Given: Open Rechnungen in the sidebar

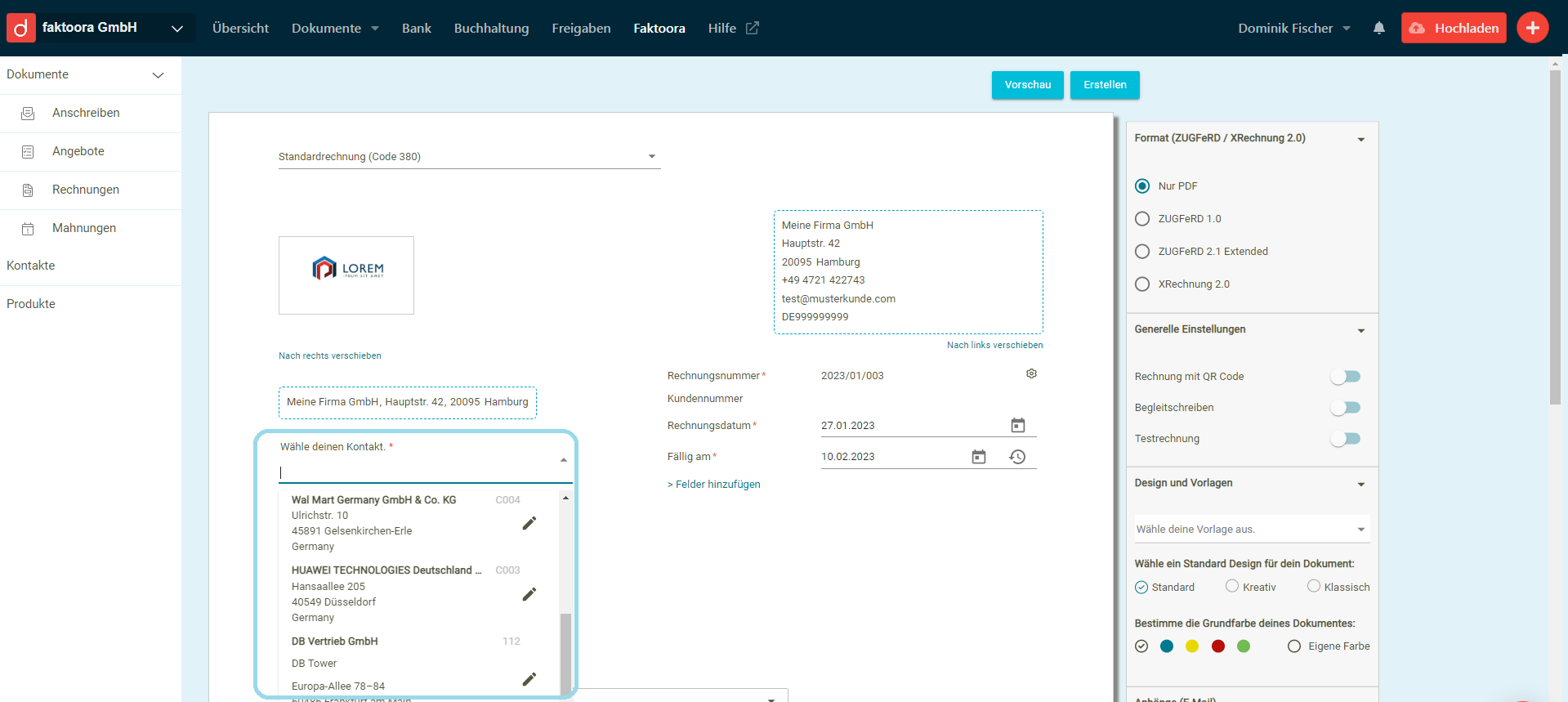Looking at the screenshot, I should pyautogui.click(x=86, y=190).
